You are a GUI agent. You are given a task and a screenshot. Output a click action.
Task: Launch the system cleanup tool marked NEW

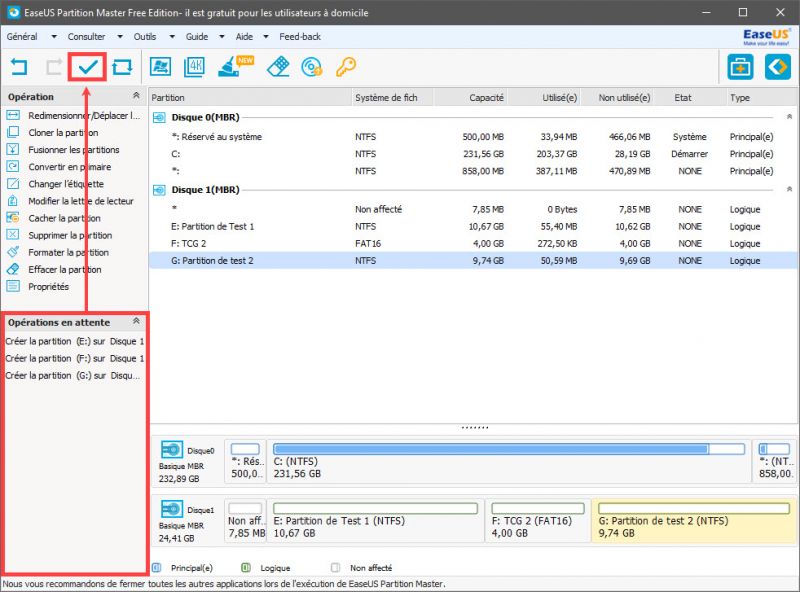pyautogui.click(x=226, y=67)
